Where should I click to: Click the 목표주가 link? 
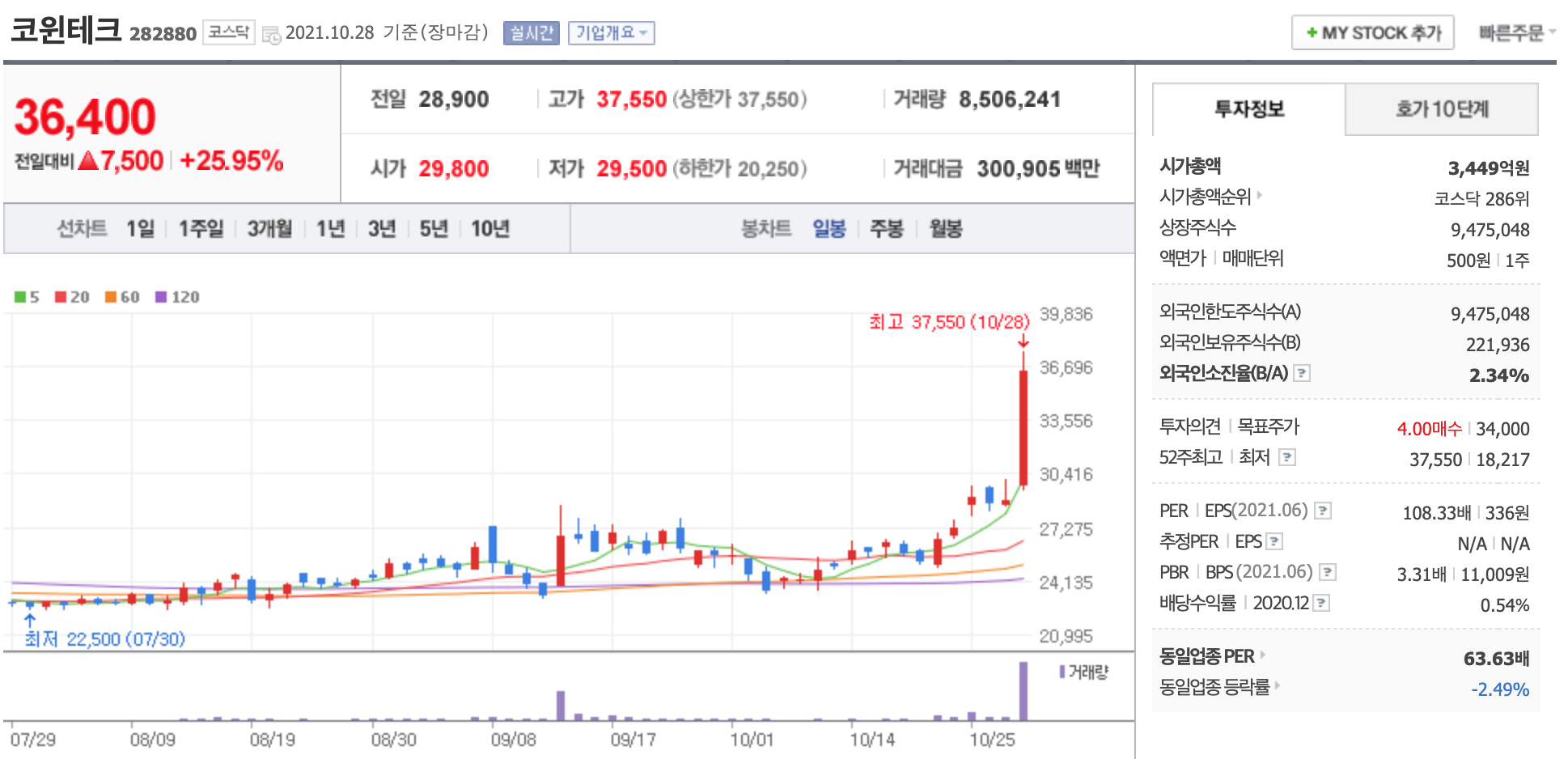pyautogui.click(x=1269, y=426)
